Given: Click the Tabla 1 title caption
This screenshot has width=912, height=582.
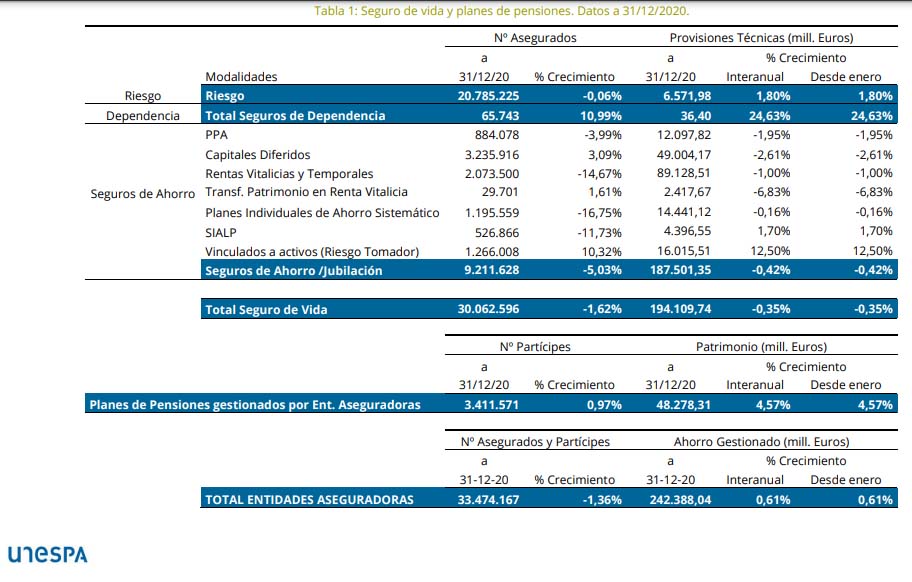Looking at the screenshot, I should 501,11.
